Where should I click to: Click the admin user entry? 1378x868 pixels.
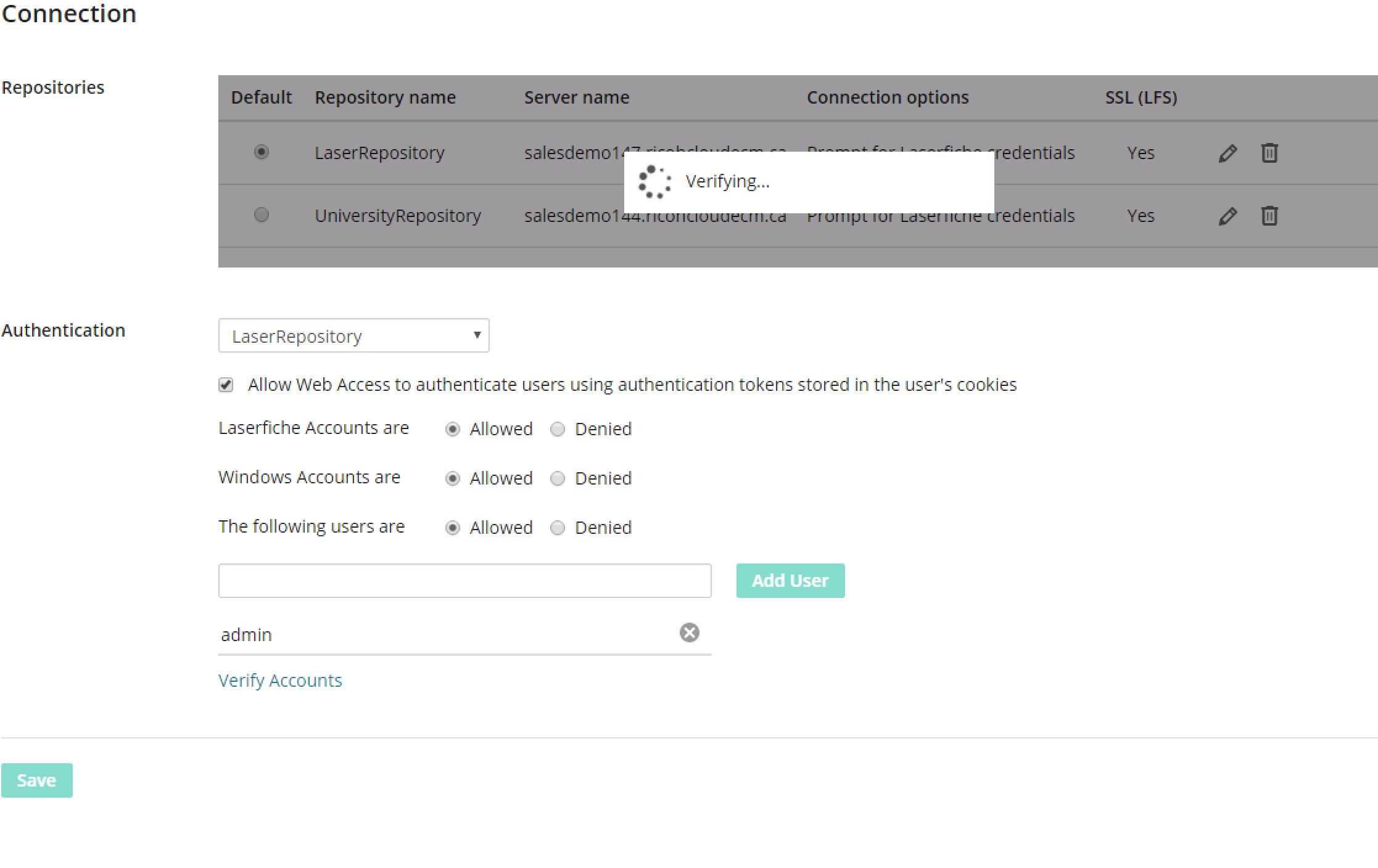pos(247,635)
